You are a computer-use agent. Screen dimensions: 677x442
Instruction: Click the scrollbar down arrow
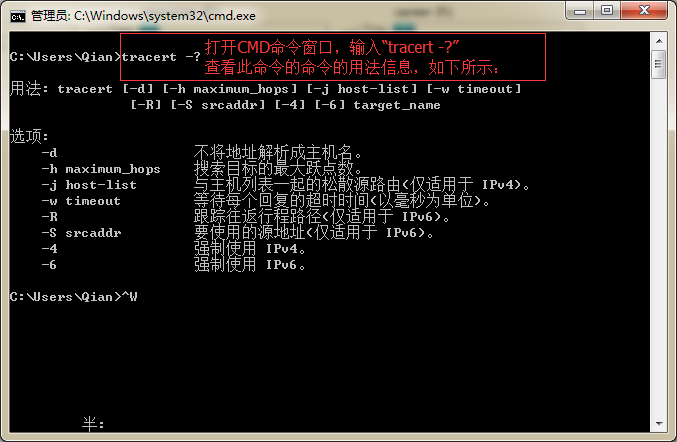[659, 423]
